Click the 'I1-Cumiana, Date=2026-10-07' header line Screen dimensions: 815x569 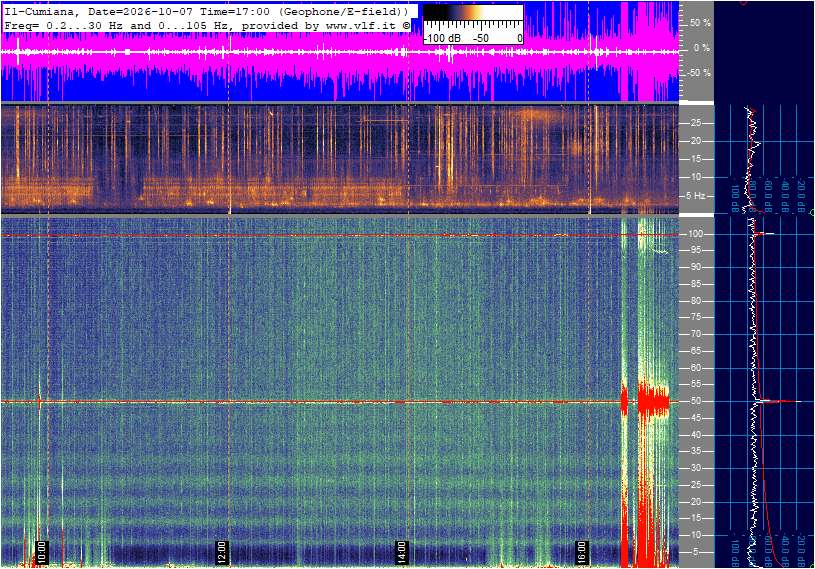coord(207,11)
